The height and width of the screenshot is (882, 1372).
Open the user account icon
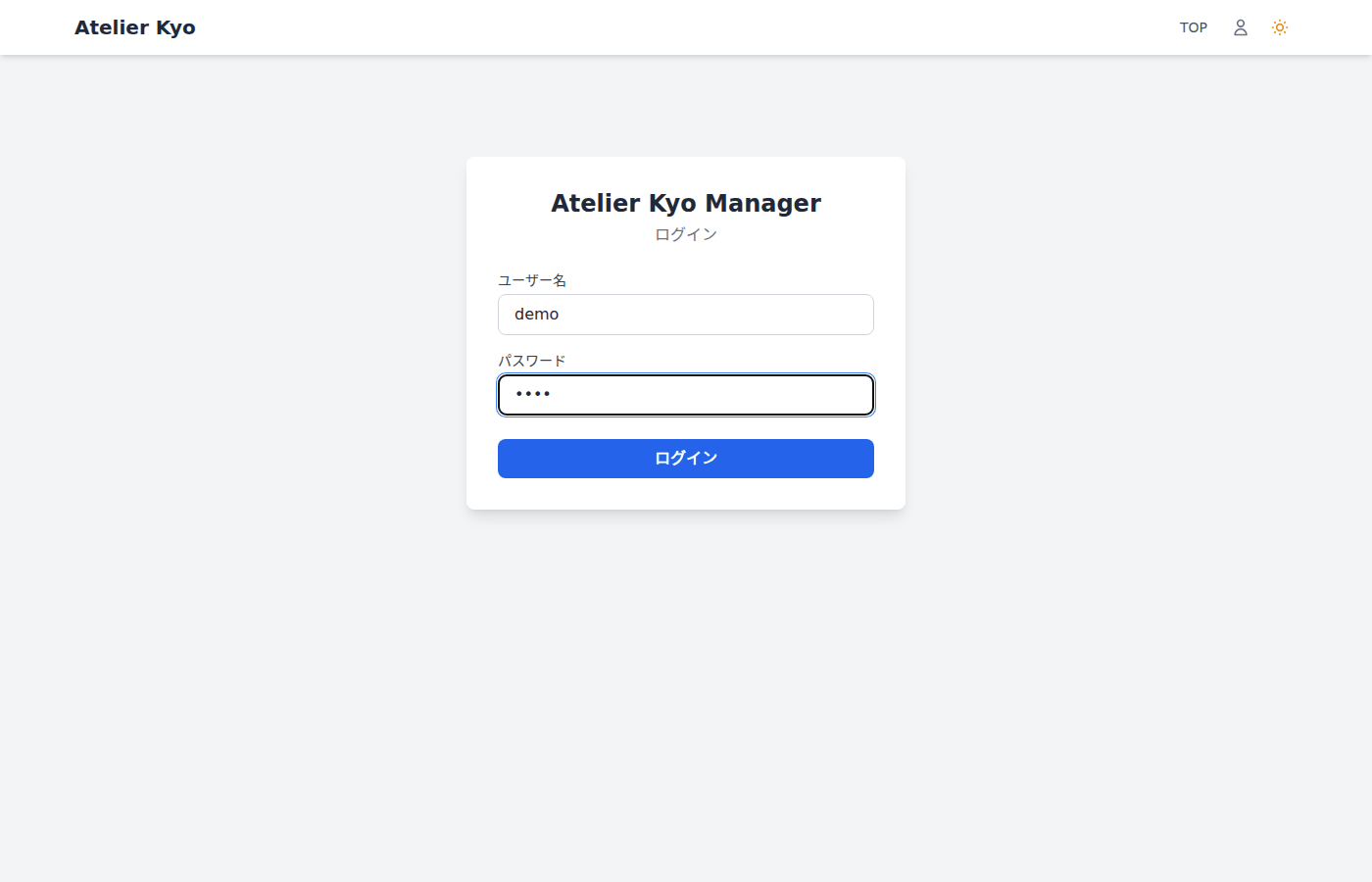(1240, 27)
